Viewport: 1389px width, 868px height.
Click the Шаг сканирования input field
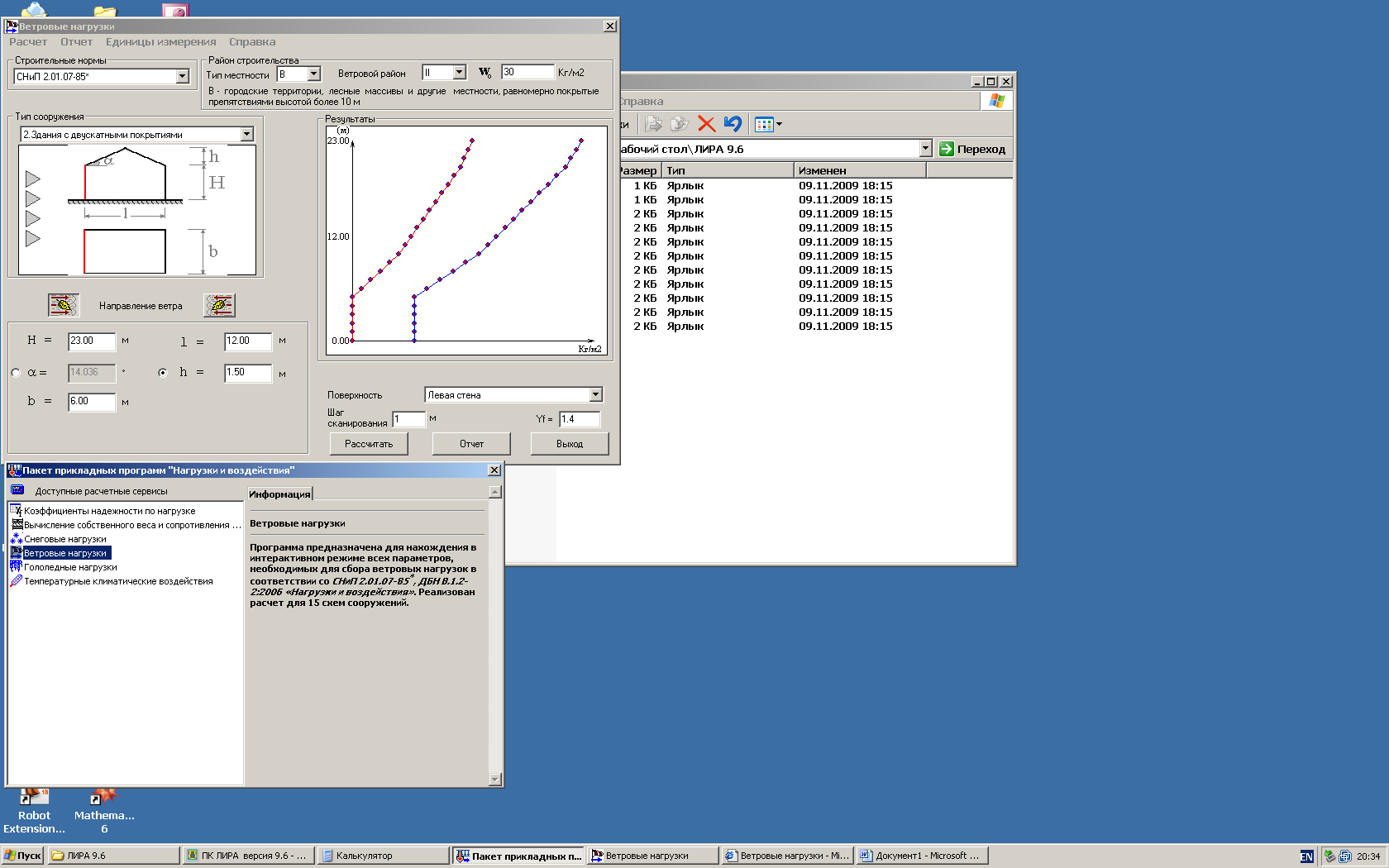408,419
